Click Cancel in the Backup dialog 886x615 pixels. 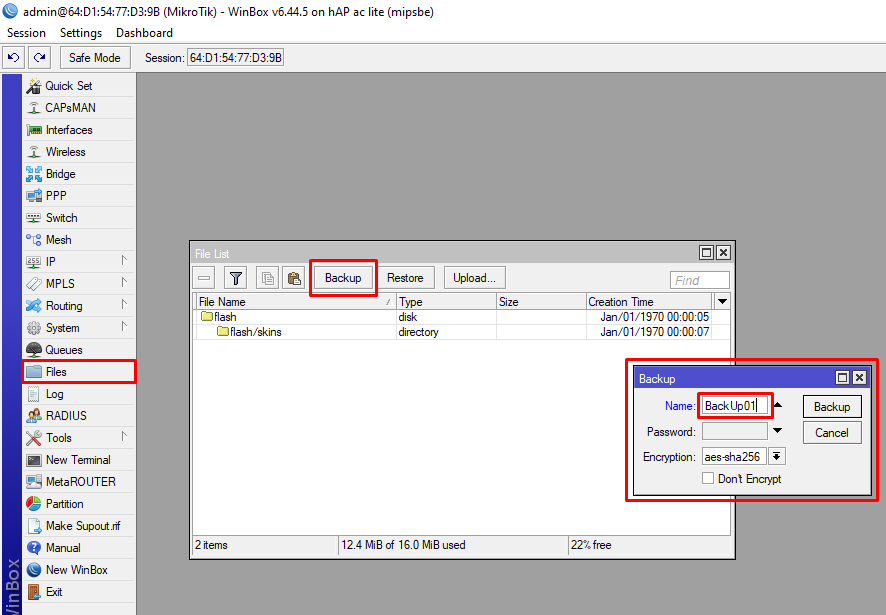(x=831, y=433)
